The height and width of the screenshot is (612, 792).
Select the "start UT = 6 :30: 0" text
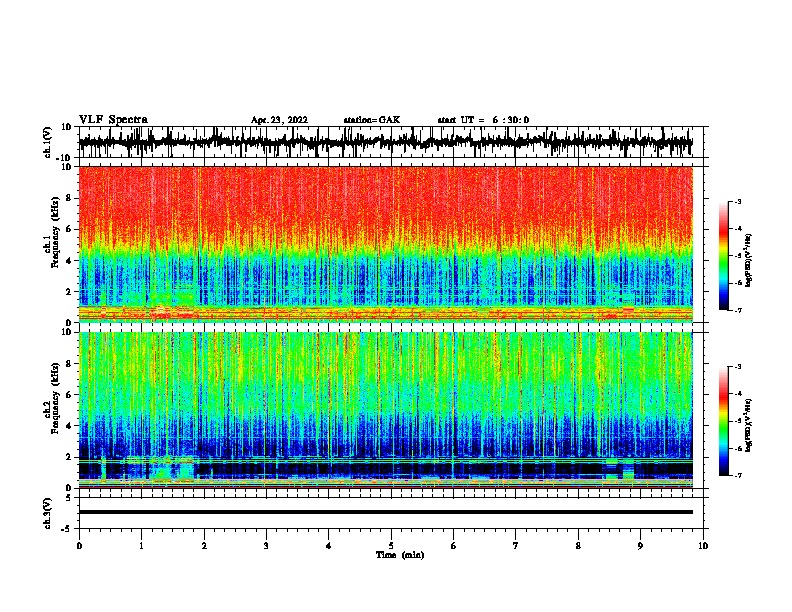tap(483, 120)
